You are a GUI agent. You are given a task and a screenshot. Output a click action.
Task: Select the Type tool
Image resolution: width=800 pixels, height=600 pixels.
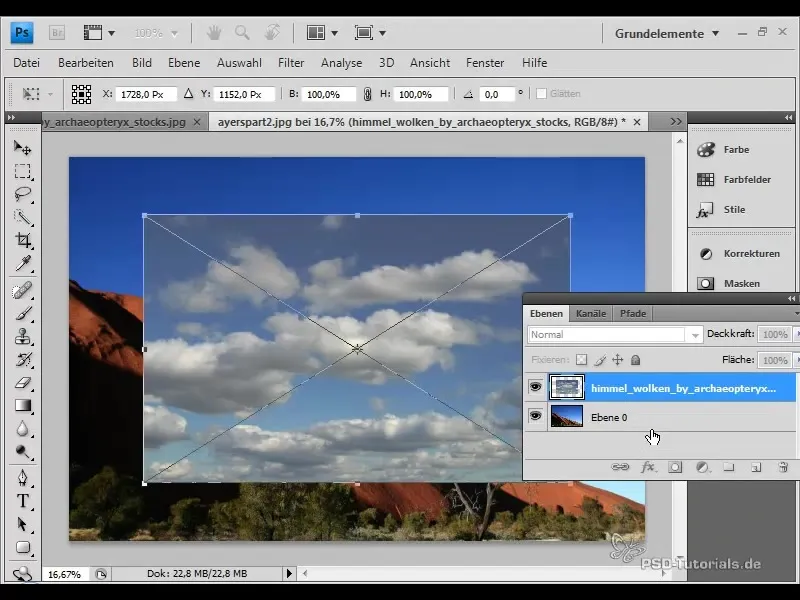(x=22, y=501)
